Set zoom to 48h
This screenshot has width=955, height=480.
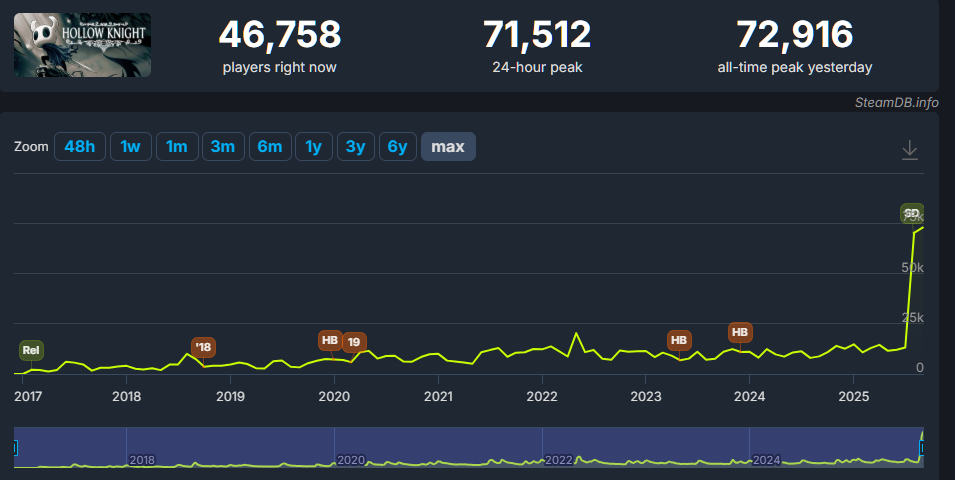tap(80, 147)
